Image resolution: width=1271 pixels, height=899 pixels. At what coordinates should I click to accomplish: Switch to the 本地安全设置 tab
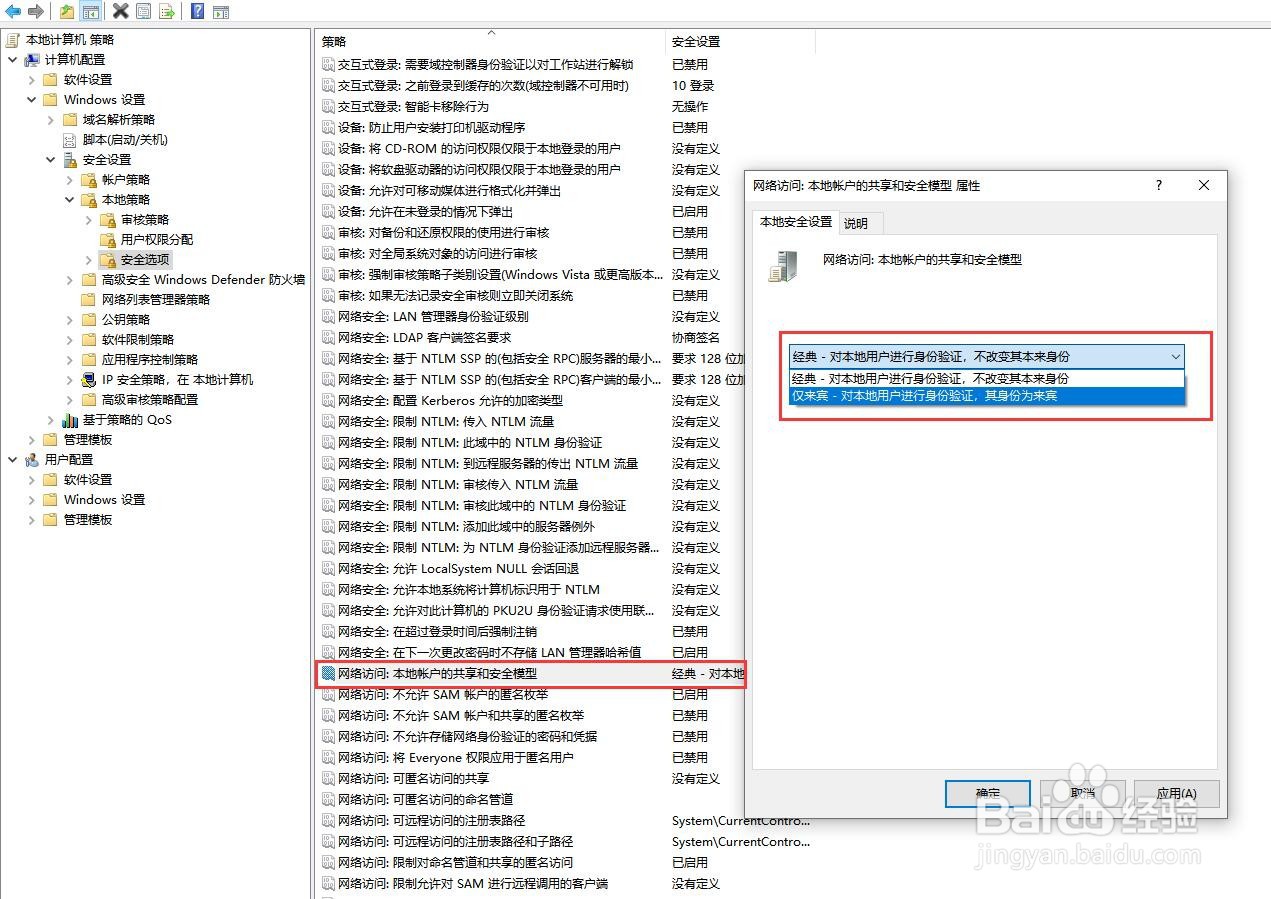pos(795,222)
